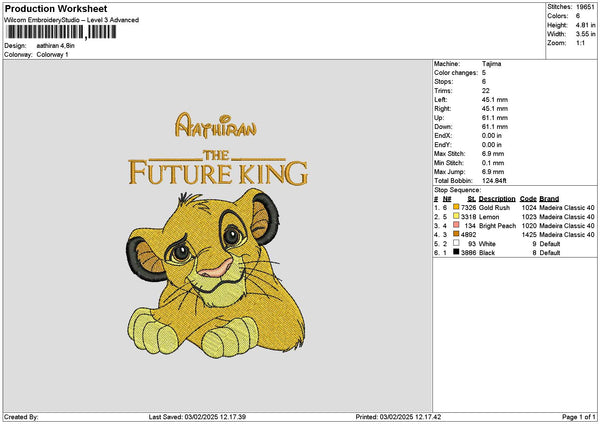The height and width of the screenshot is (424, 600).
Task: Click the 'Brand' column header
Action: tap(549, 199)
